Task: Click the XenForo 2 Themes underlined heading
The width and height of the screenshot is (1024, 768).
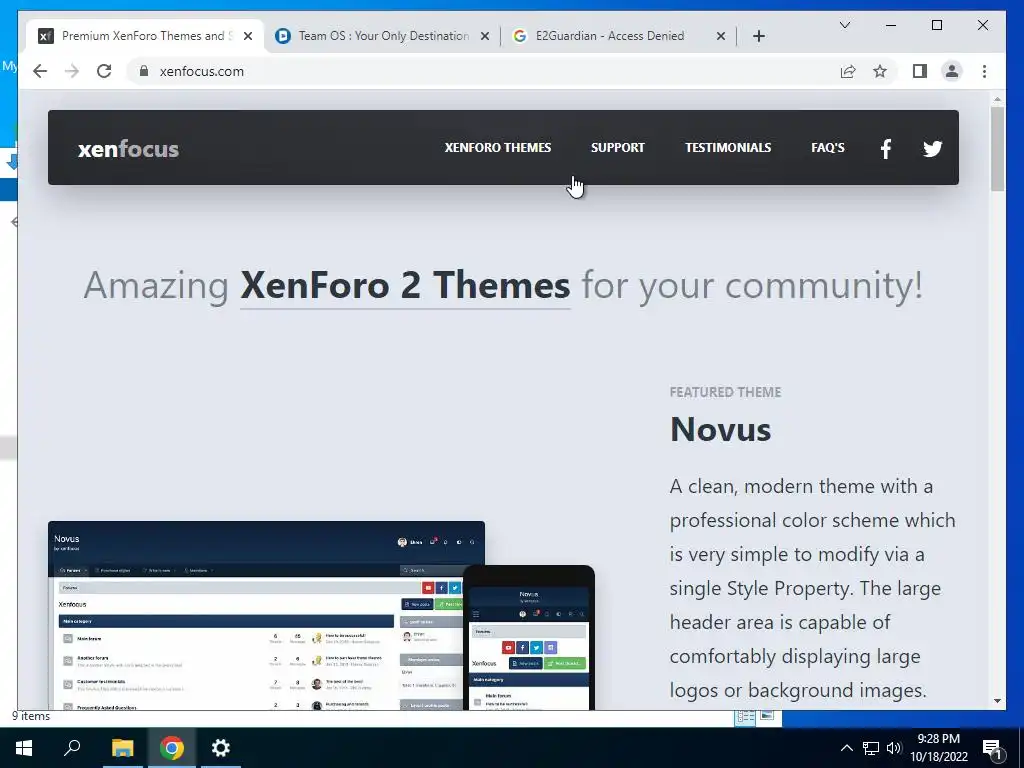Action: [405, 286]
